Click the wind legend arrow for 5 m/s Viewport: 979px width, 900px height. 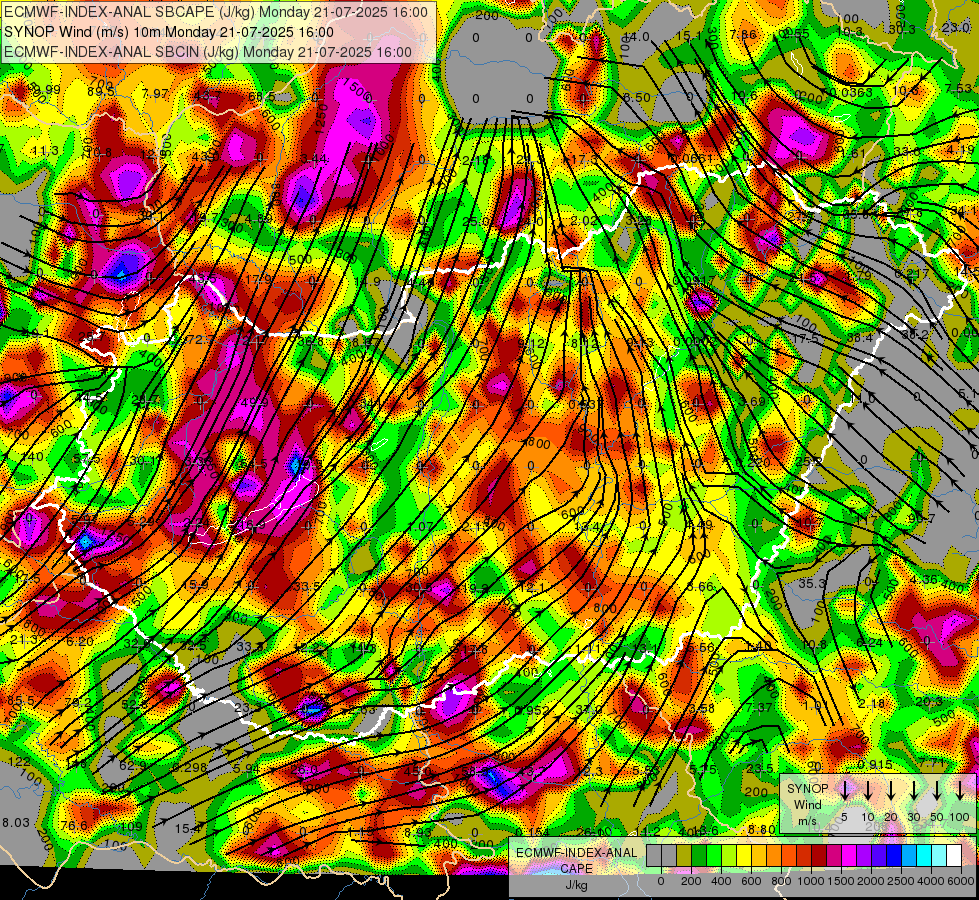[844, 790]
